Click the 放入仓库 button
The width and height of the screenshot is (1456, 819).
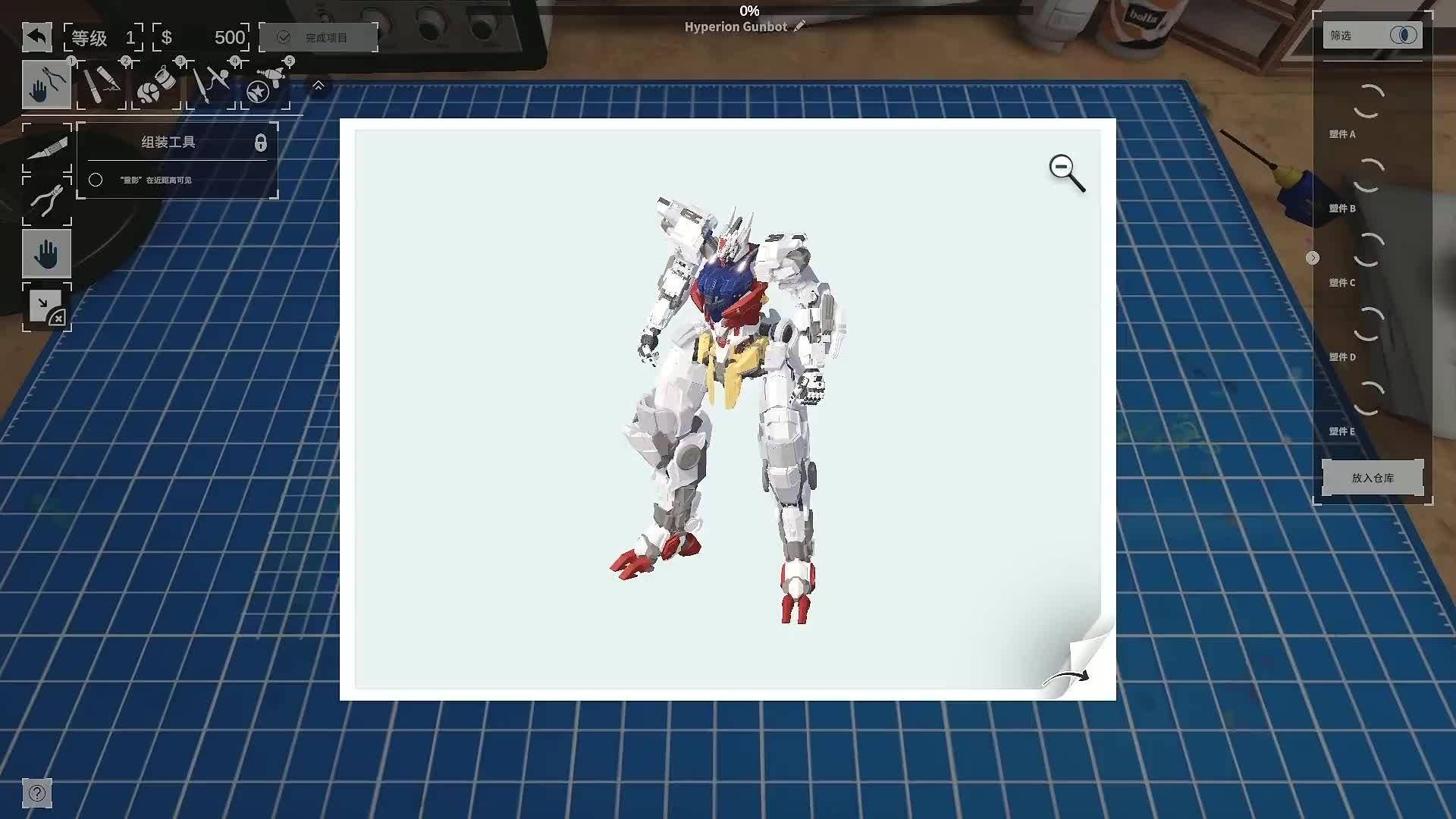coord(1373,478)
